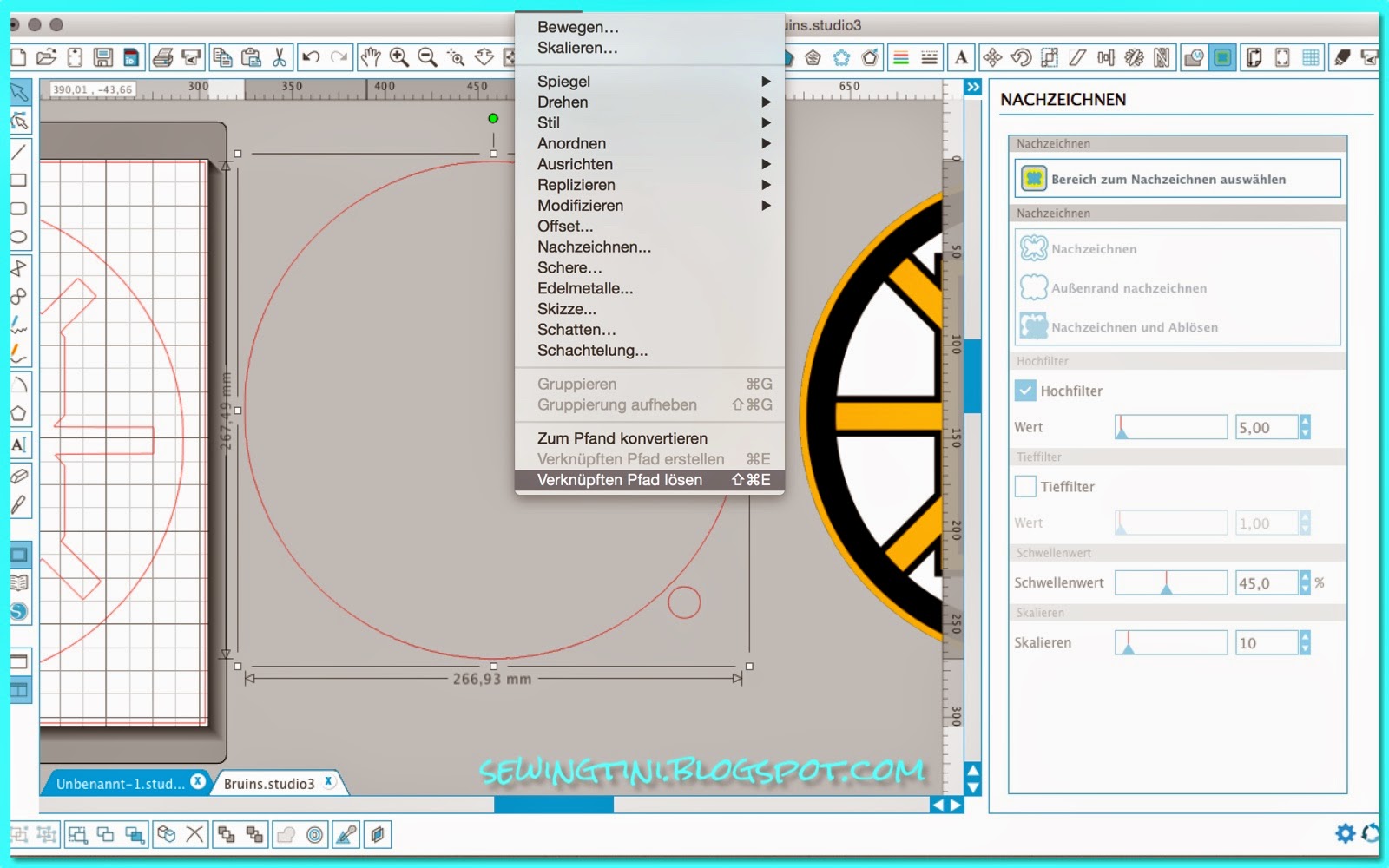Open the Schachtelung... menu entry
1389x868 pixels.
pos(649,351)
